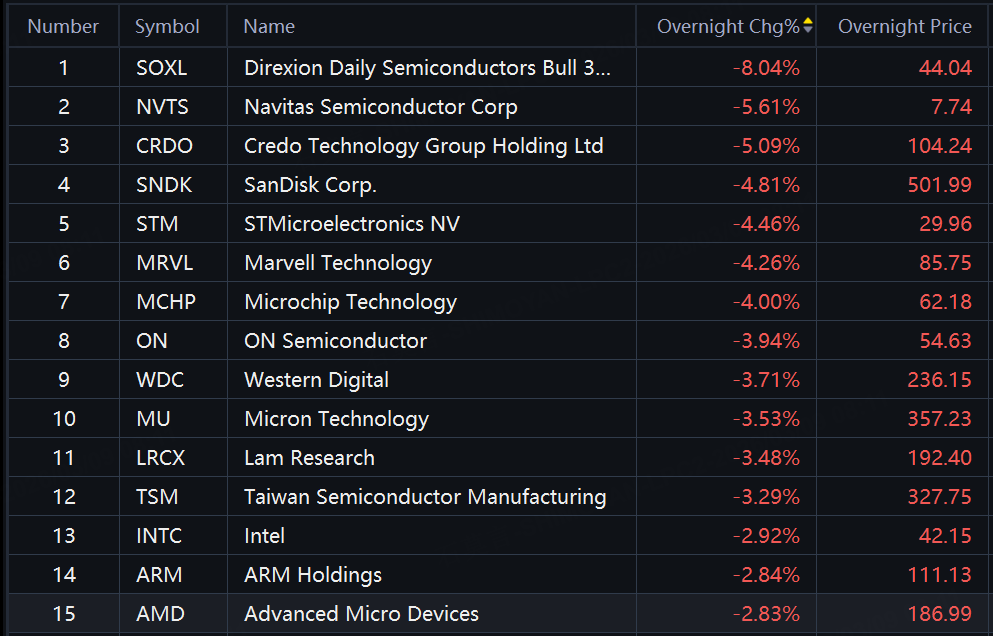This screenshot has width=993, height=636.
Task: Click the Symbol column header
Action: pos(168,26)
